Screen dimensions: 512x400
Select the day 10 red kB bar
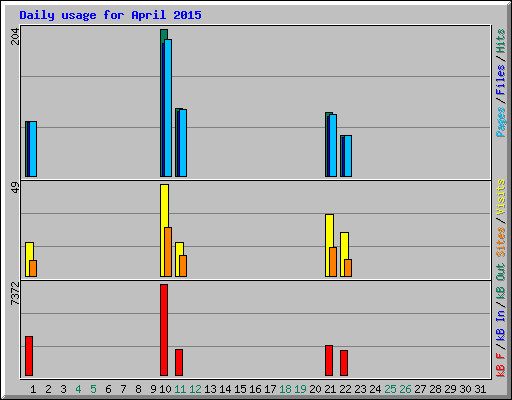click(x=164, y=330)
